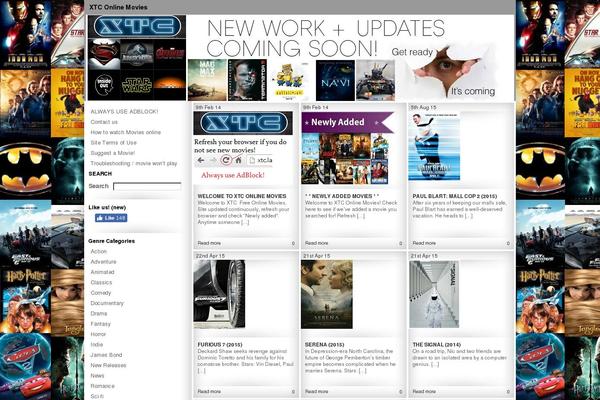Click Read more under Furious 7
The image size is (600, 400).
tap(209, 391)
